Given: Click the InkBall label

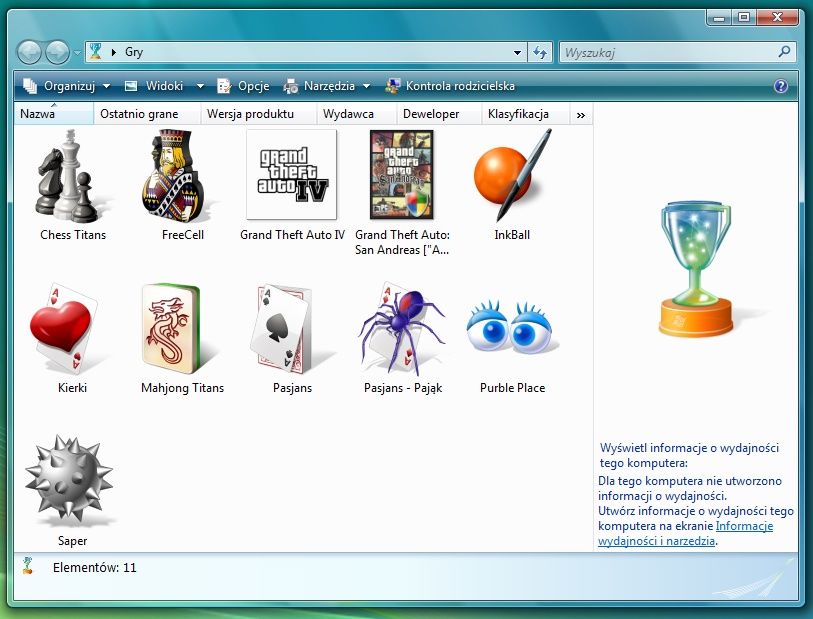Looking at the screenshot, I should click(512, 235).
